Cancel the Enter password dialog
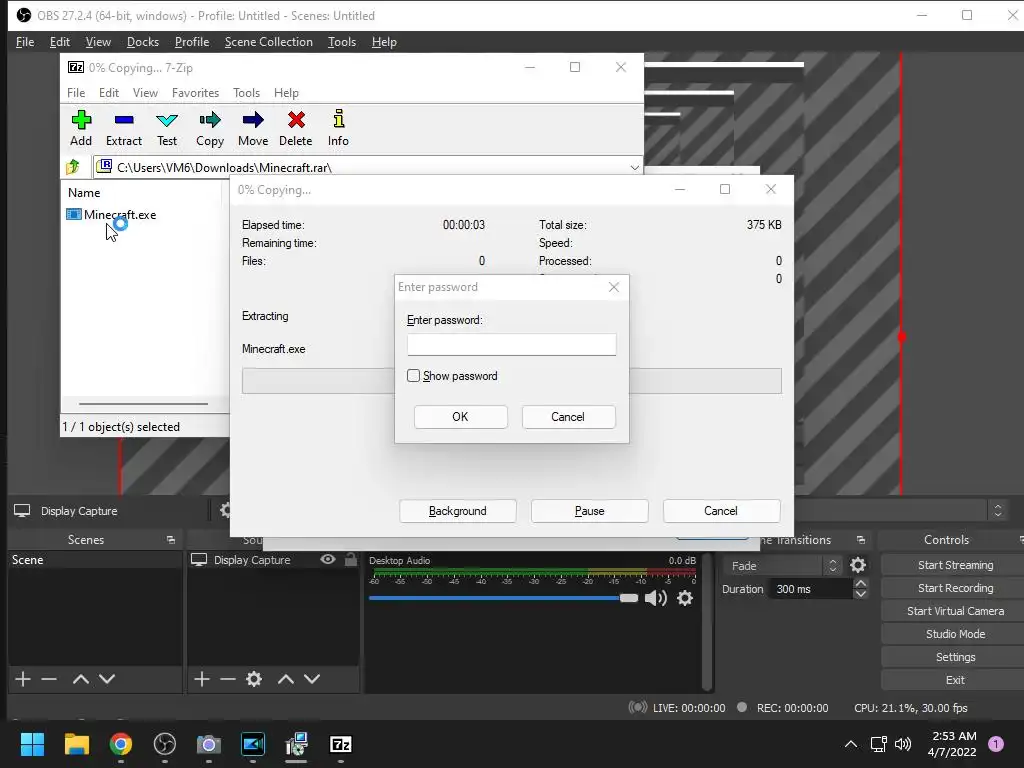This screenshot has width=1024, height=768. pos(568,417)
